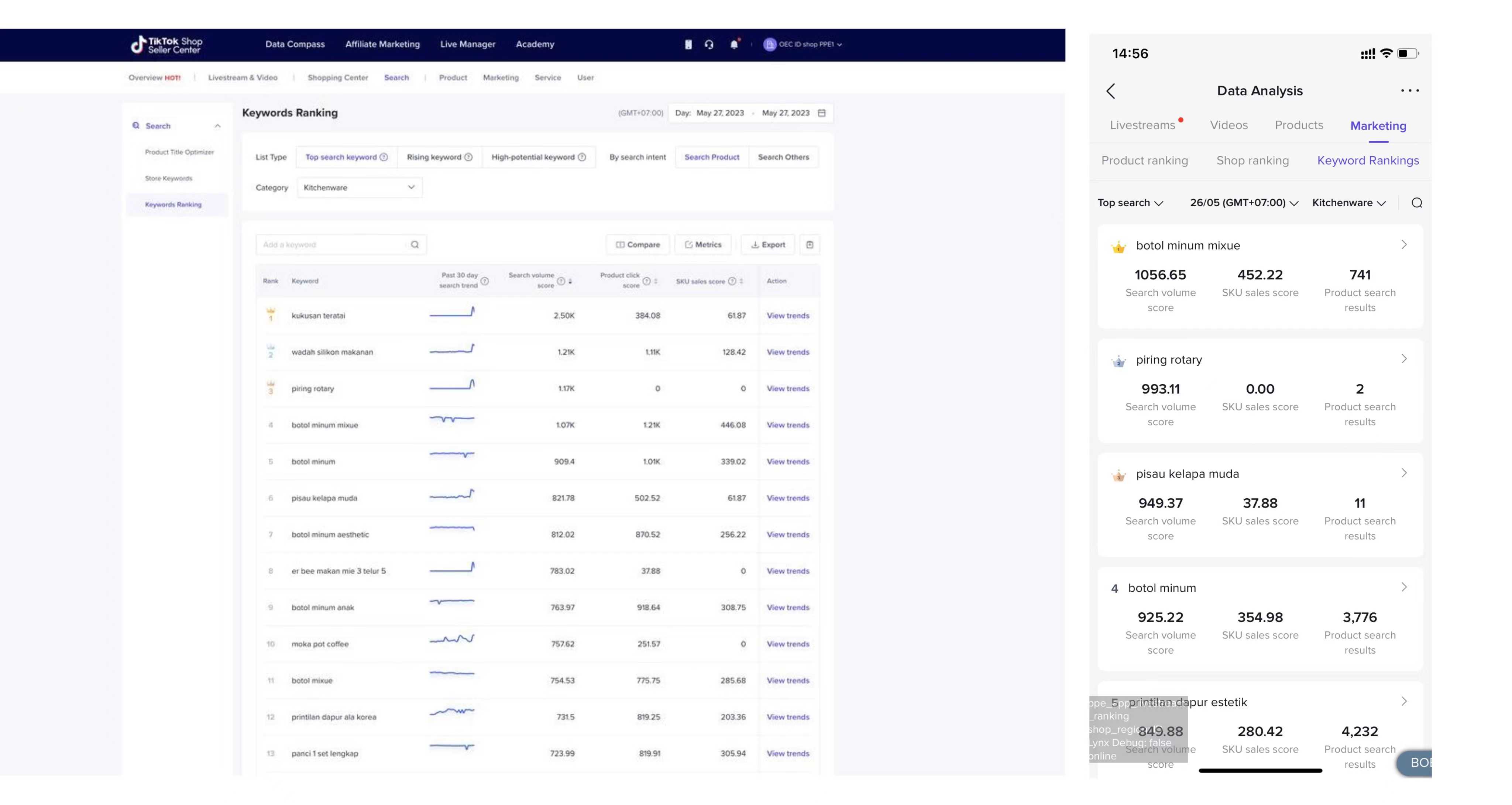Viewport: 1512px width, 805px height.
Task: Click the search icon on mobile Data Analysis panel
Action: [1417, 202]
